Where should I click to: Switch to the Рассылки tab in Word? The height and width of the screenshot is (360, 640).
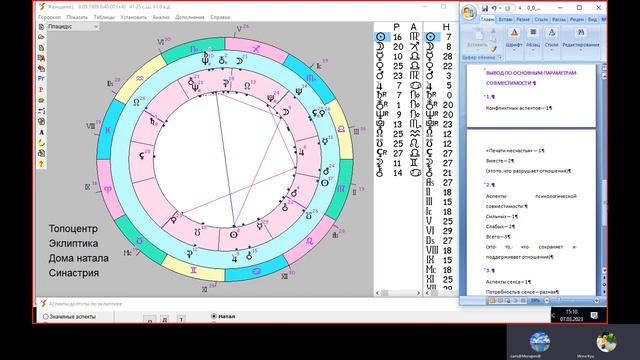[559, 20]
